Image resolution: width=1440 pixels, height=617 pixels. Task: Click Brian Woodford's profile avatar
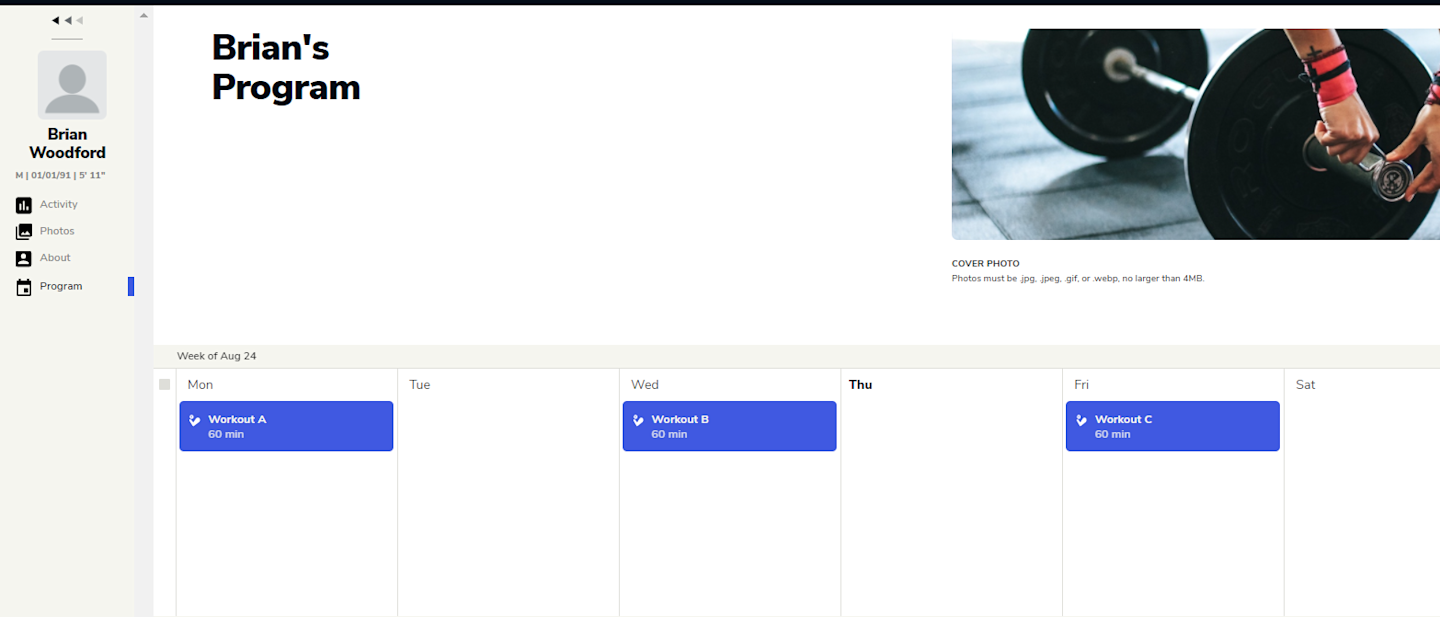tap(72, 85)
